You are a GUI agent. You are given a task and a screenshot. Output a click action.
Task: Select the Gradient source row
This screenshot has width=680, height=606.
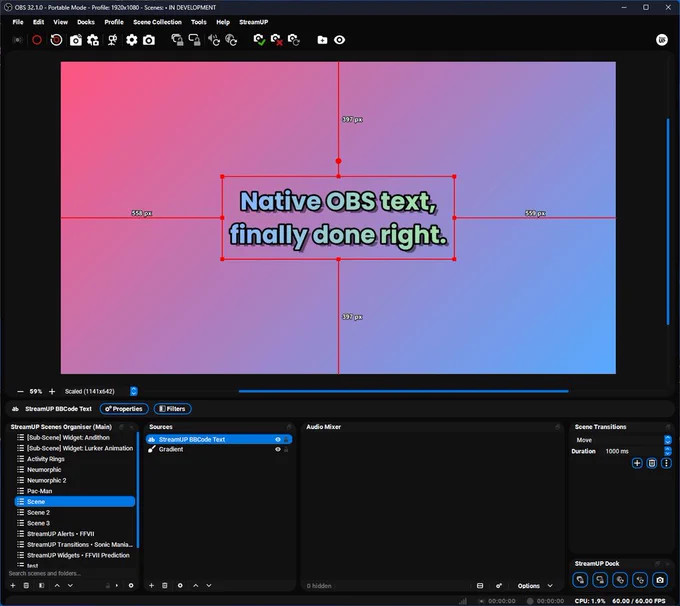[219, 449]
